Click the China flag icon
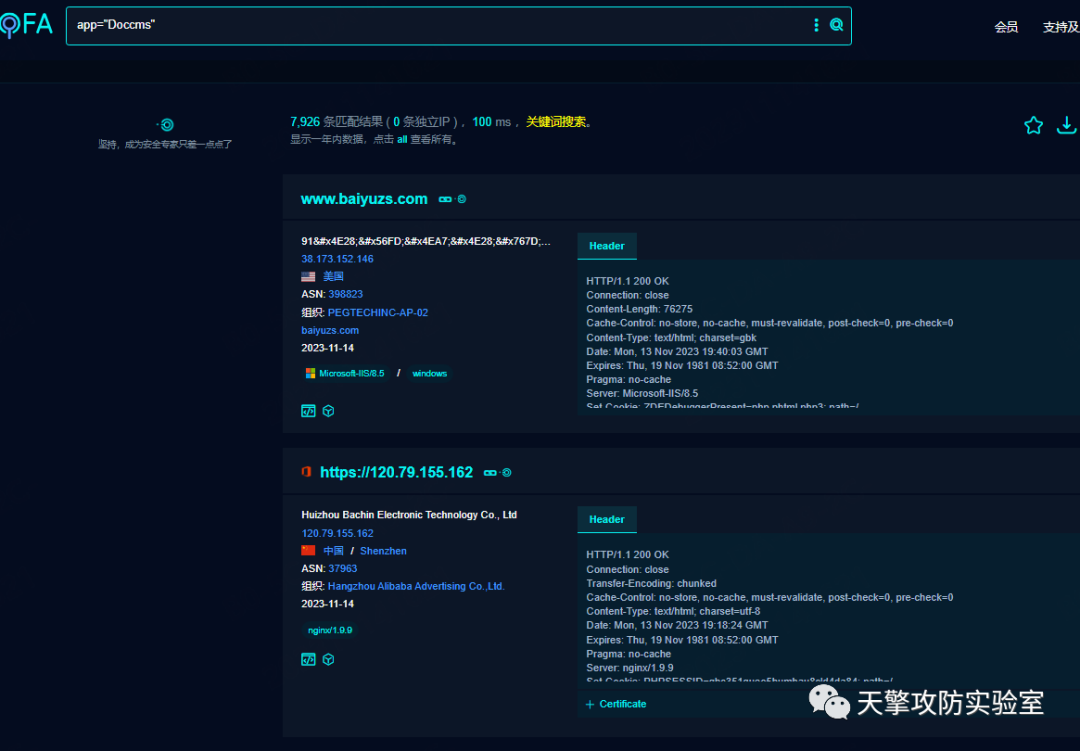Viewport: 1080px width, 751px height. [308, 551]
